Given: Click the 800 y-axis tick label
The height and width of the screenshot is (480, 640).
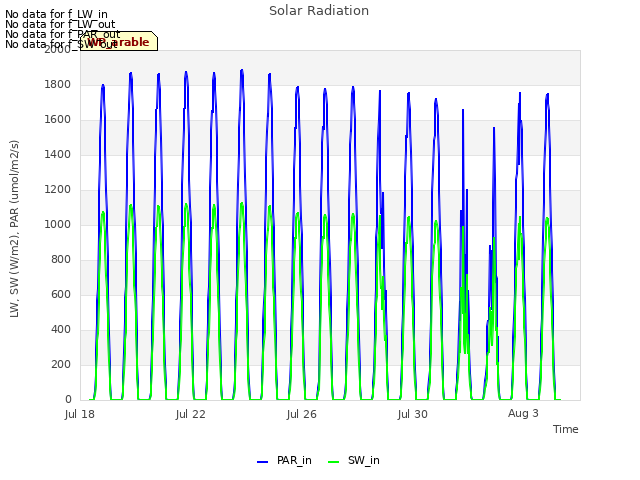Looking at the screenshot, I should click(61, 260).
